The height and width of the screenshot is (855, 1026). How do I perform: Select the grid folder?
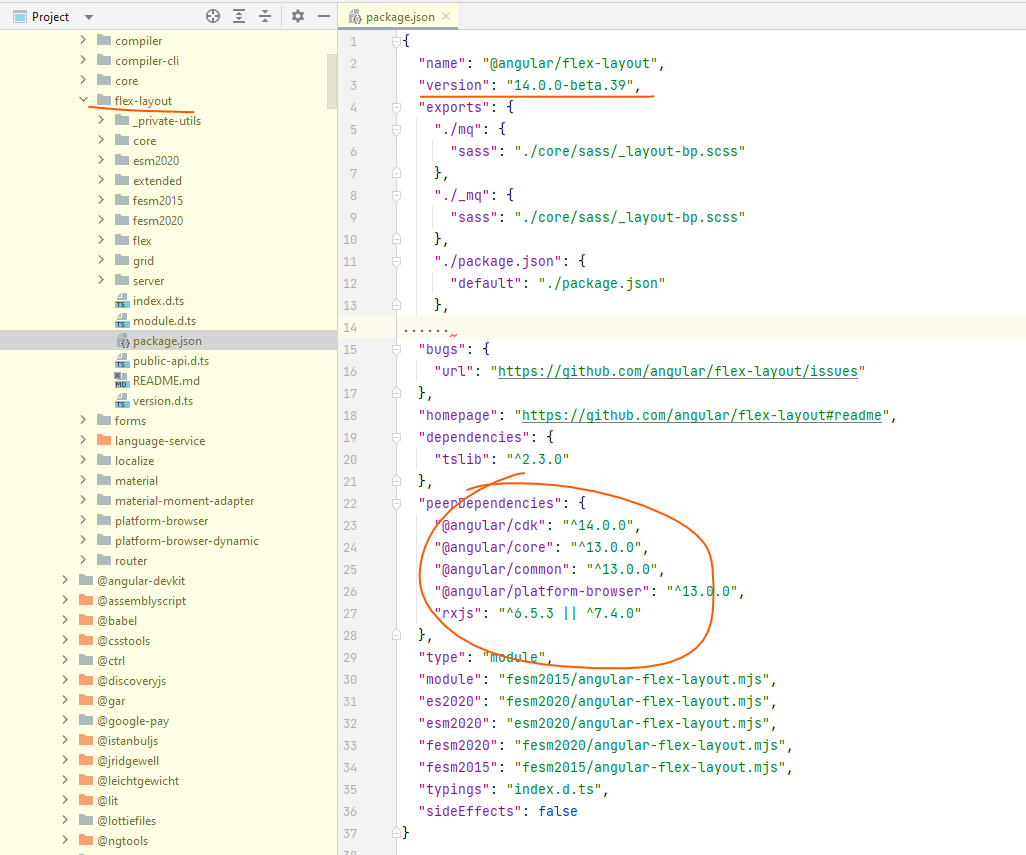[143, 260]
